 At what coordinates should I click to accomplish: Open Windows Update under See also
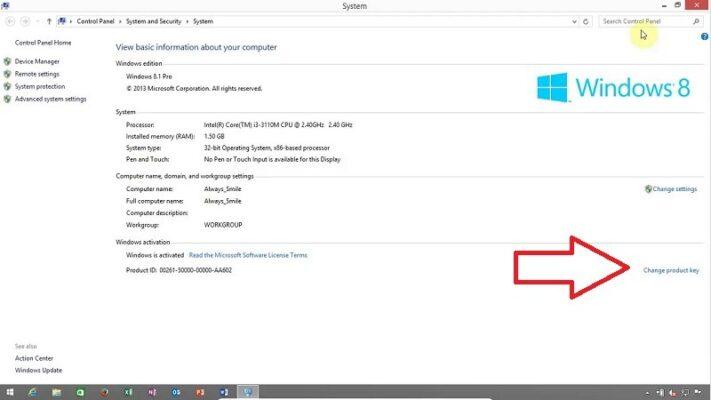pyautogui.click(x=38, y=370)
